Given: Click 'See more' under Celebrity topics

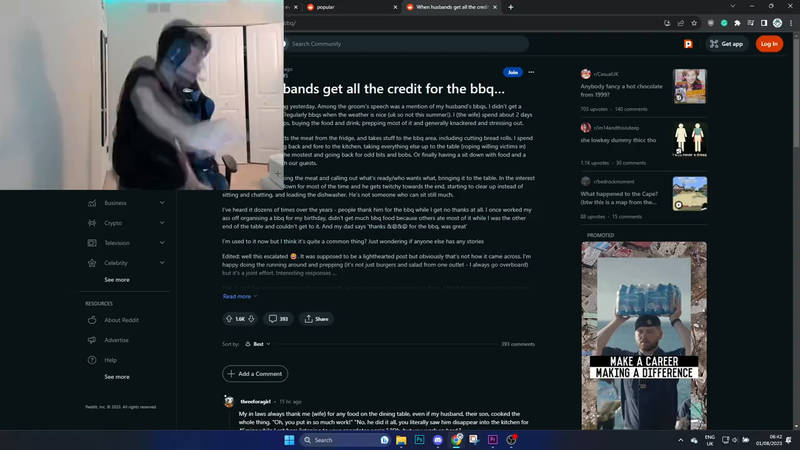Looking at the screenshot, I should [x=117, y=280].
